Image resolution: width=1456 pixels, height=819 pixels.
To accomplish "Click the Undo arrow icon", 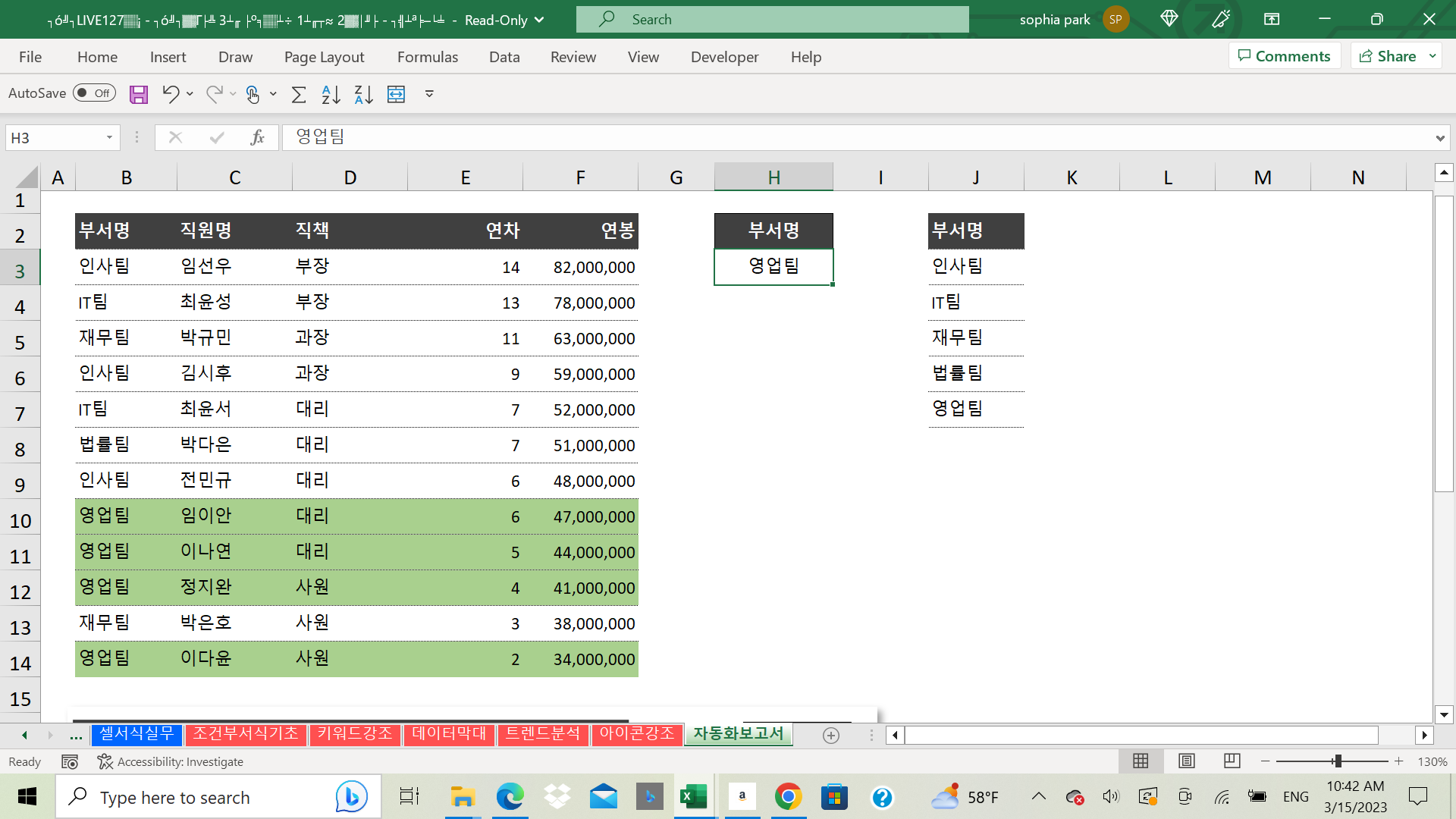I will pyautogui.click(x=171, y=94).
